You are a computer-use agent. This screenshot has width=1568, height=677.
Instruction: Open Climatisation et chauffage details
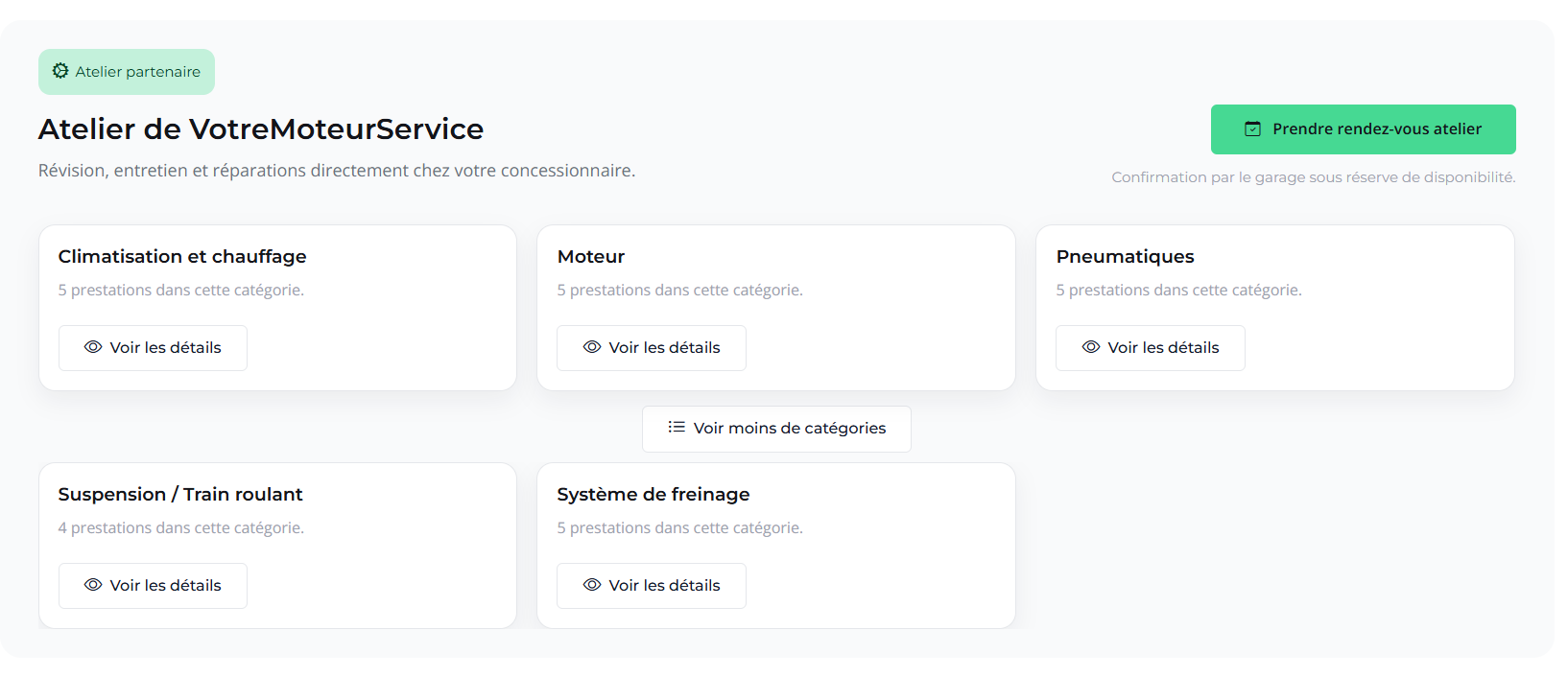pyautogui.click(x=153, y=347)
